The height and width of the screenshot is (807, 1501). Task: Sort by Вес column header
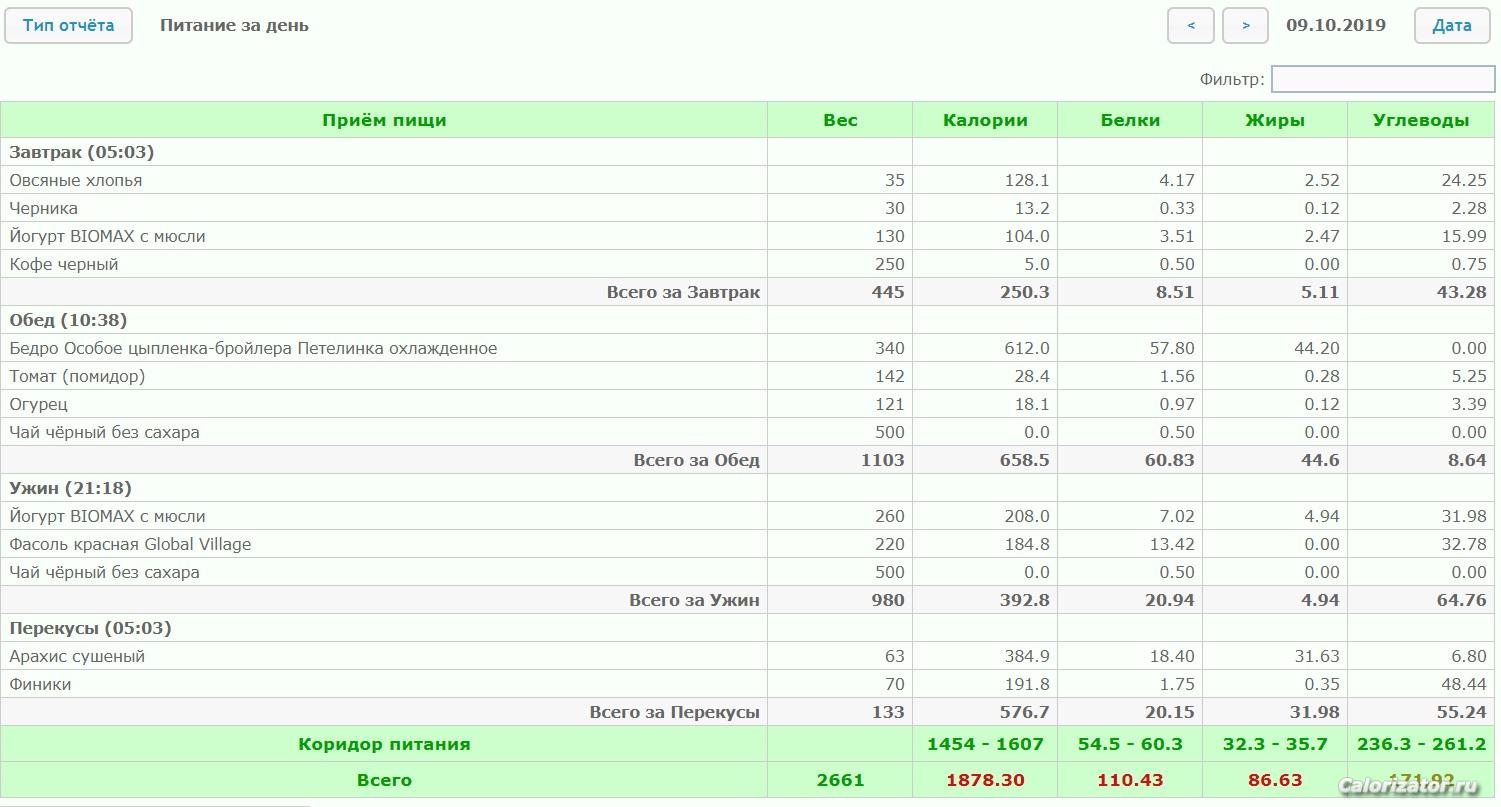tap(840, 120)
